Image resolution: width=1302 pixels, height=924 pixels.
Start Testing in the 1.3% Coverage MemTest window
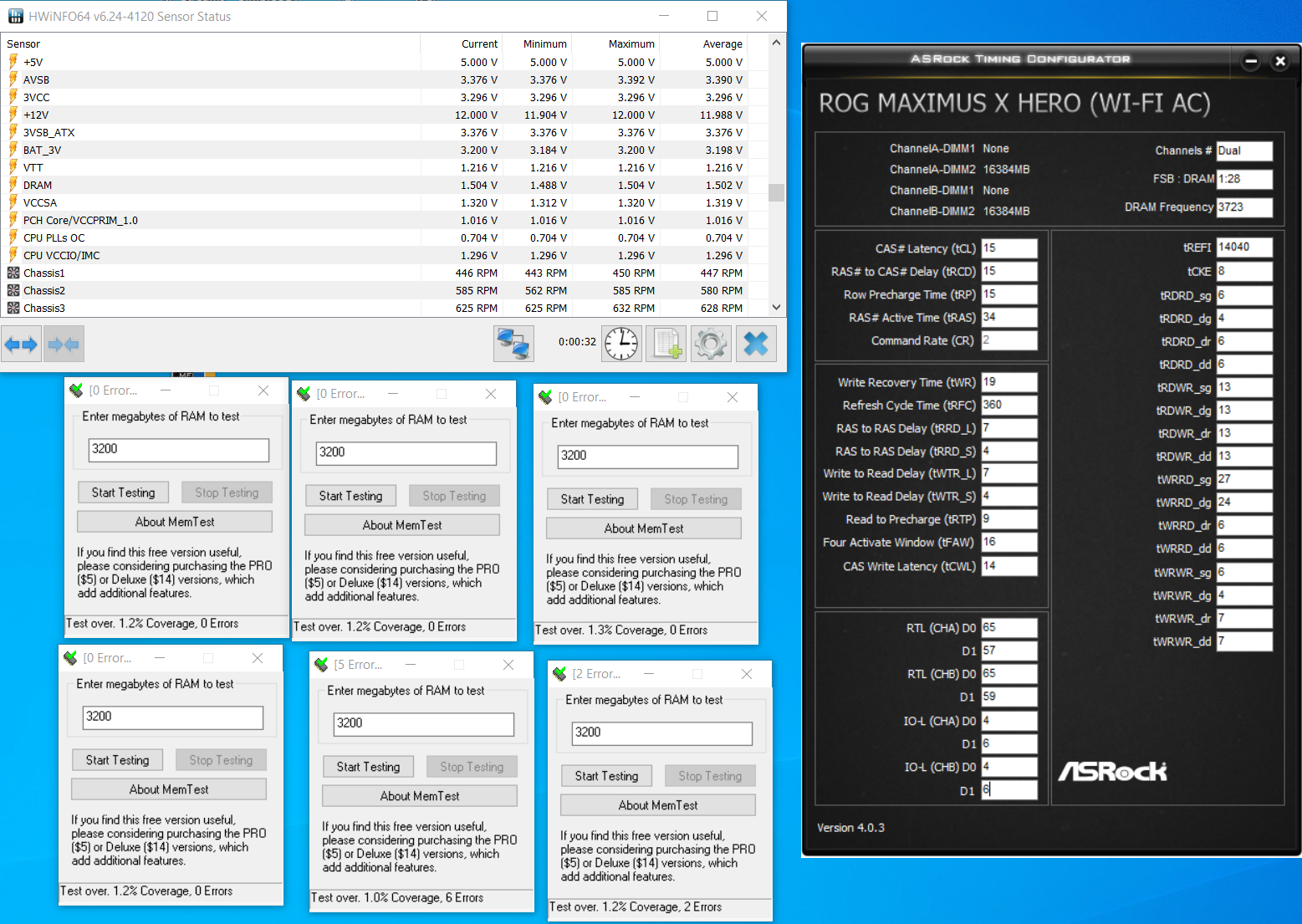click(x=592, y=499)
